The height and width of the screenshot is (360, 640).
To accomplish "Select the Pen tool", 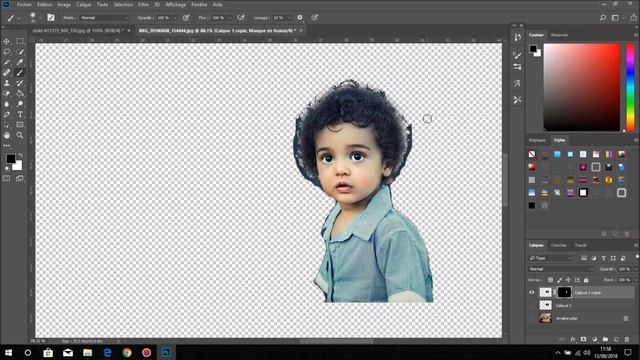I will 7,114.
